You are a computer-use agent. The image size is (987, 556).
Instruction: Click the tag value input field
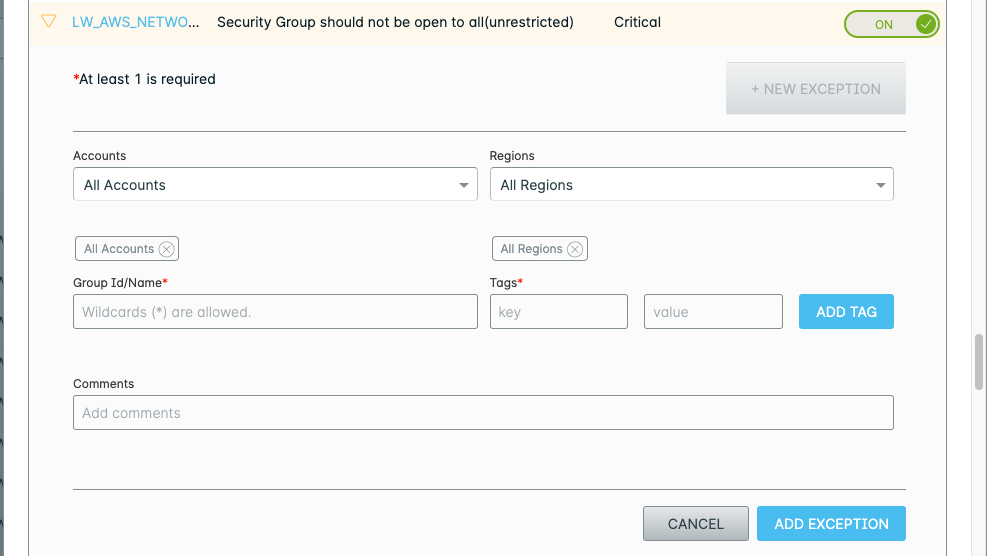713,312
